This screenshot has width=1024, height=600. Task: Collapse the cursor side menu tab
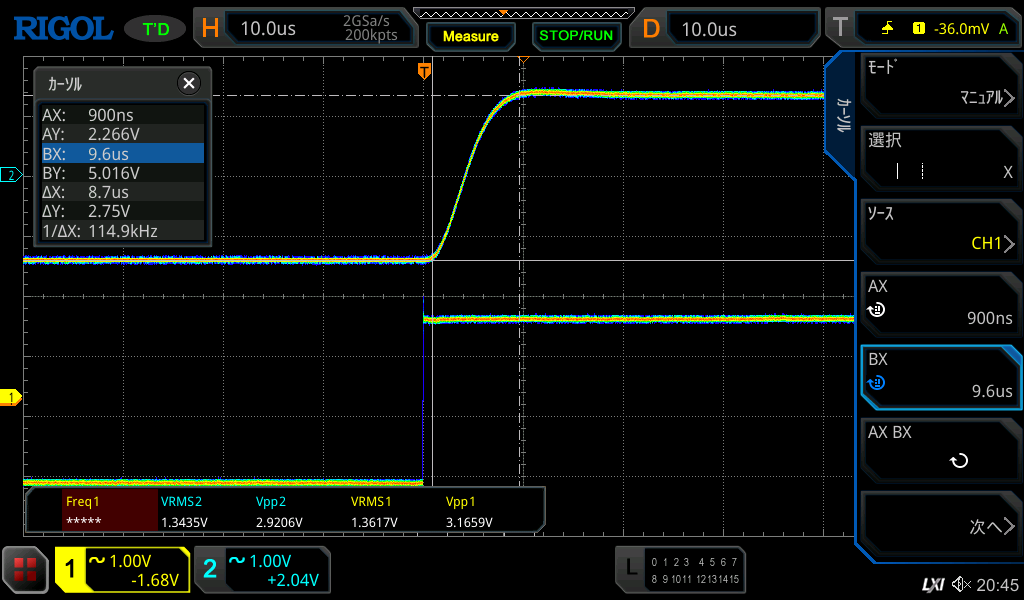click(x=842, y=116)
